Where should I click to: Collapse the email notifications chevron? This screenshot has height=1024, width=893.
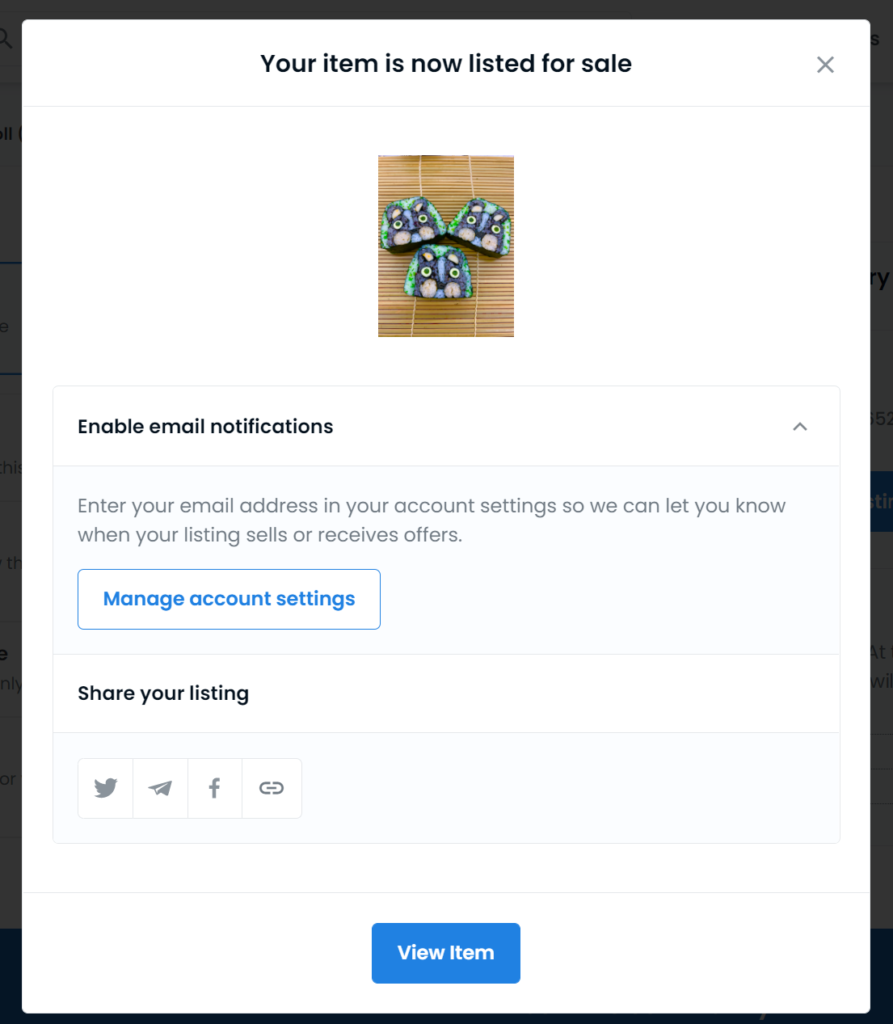coord(800,426)
